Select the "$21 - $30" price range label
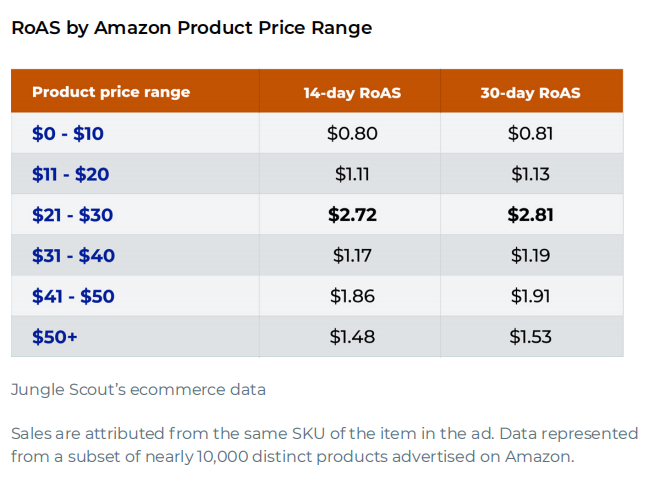The width and height of the screenshot is (657, 496). coord(73,214)
